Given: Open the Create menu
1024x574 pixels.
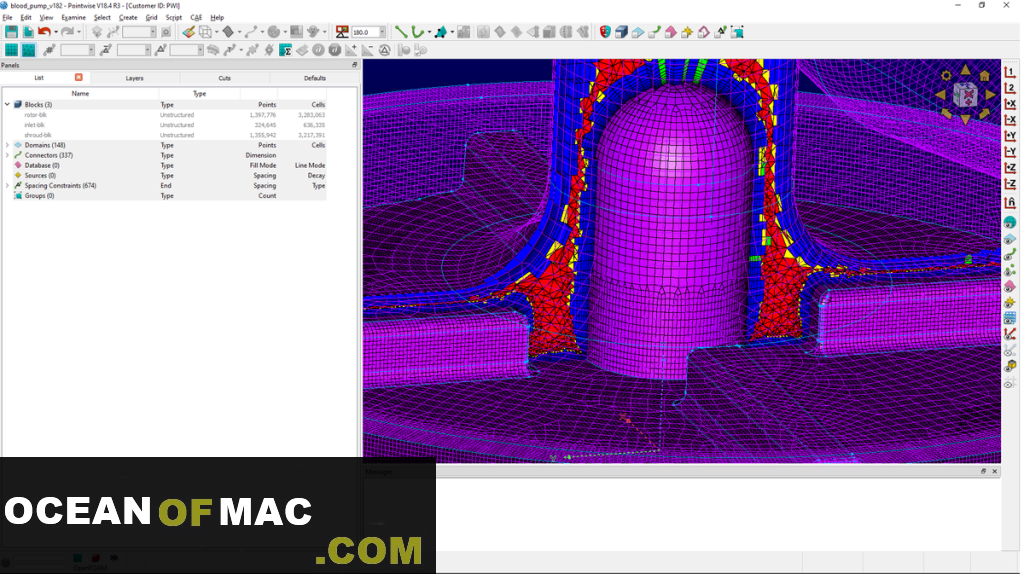Looking at the screenshot, I should pyautogui.click(x=128, y=18).
